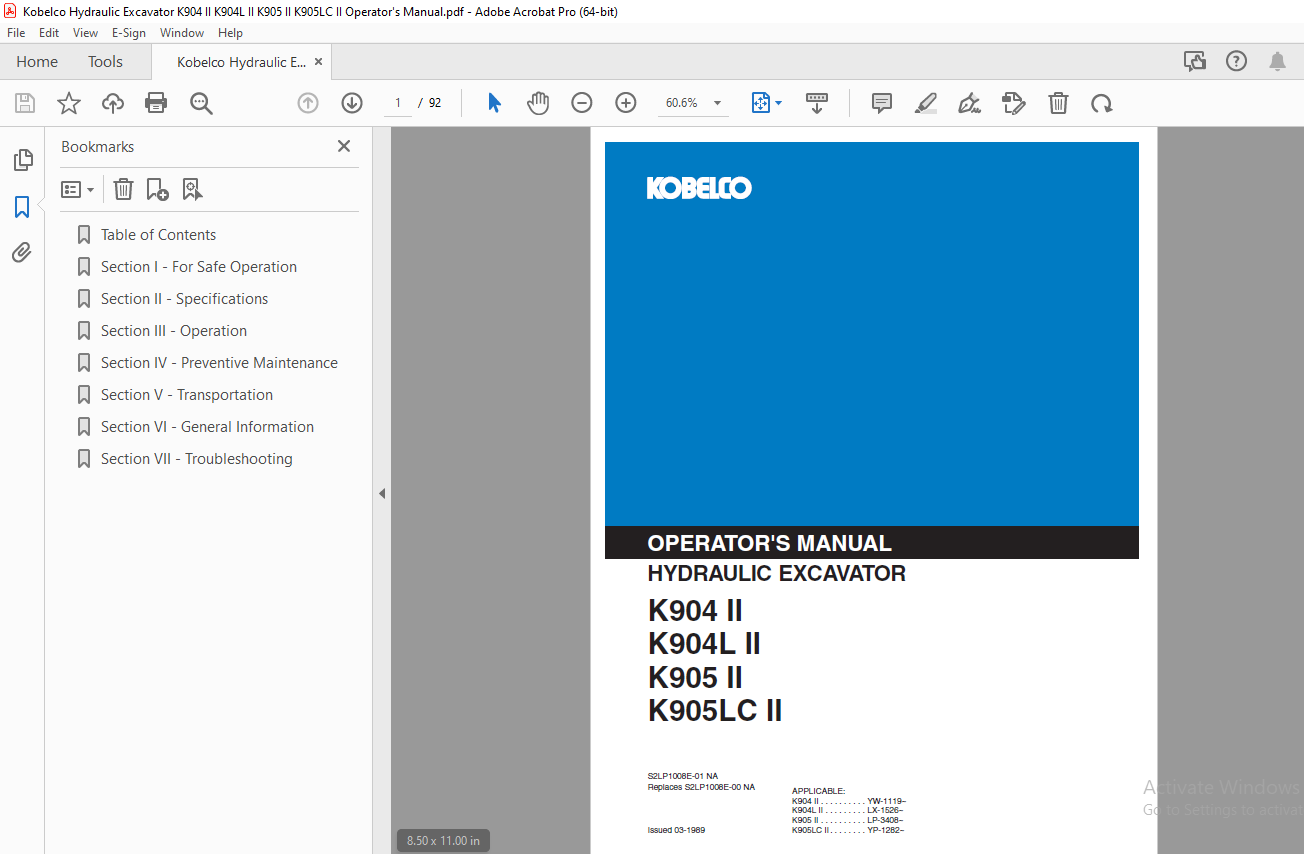Activate the Selection arrow tool
Viewport: 1304px width, 854px height.
[494, 103]
